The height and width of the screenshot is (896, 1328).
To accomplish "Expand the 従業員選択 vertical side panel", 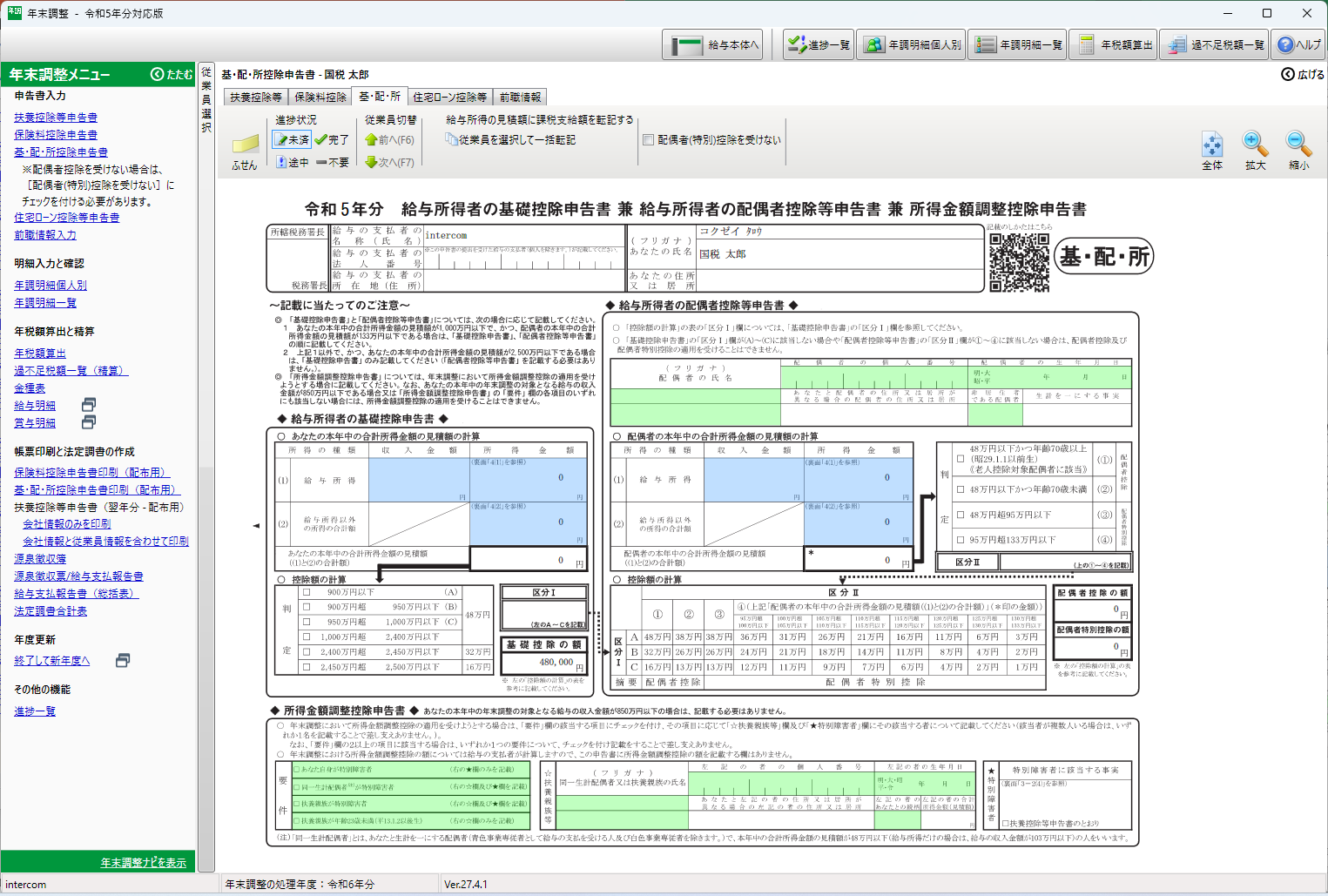I will pyautogui.click(x=206, y=98).
